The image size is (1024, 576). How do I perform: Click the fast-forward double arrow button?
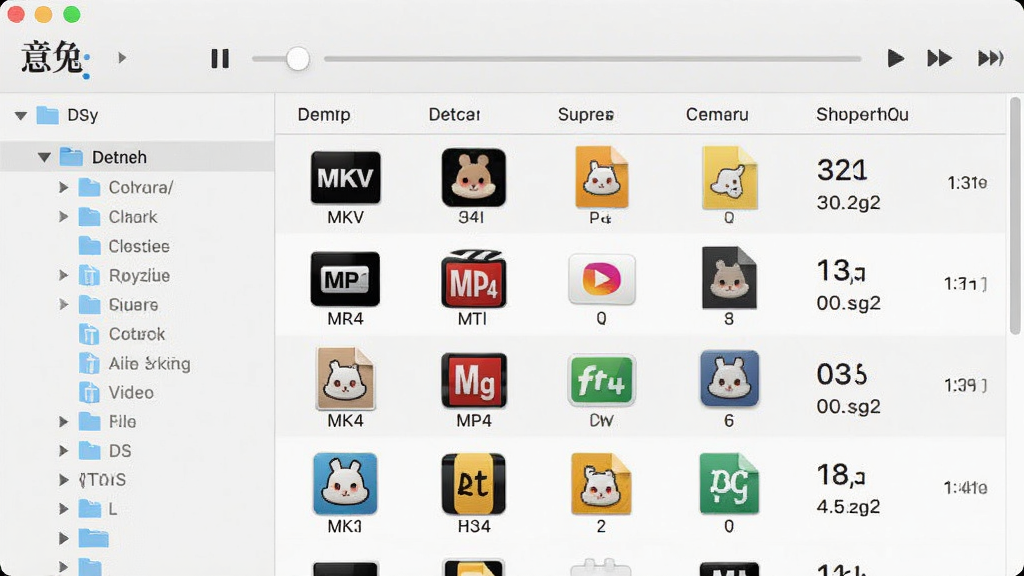(939, 58)
